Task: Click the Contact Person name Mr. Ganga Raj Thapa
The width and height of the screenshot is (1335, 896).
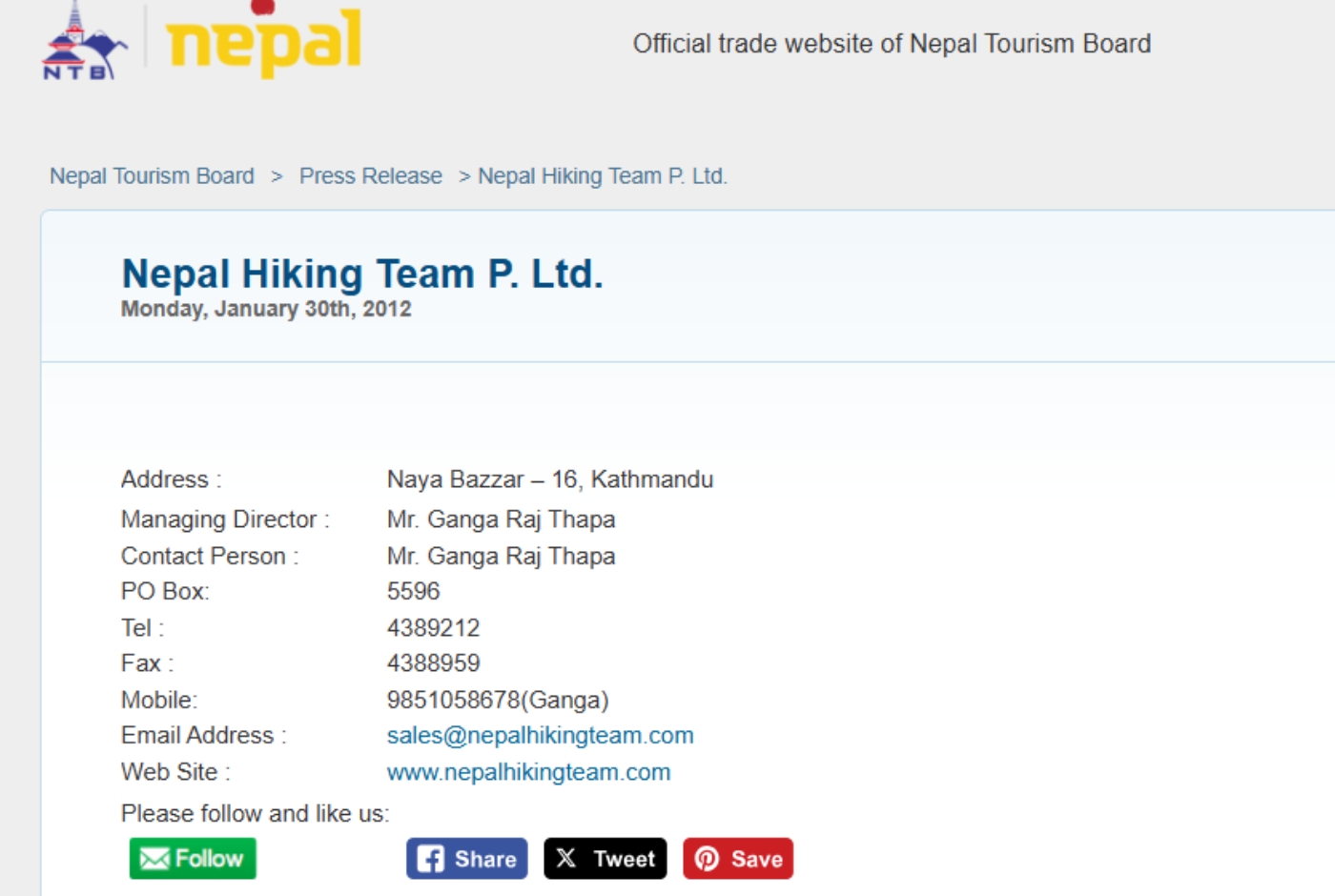Action: click(501, 556)
